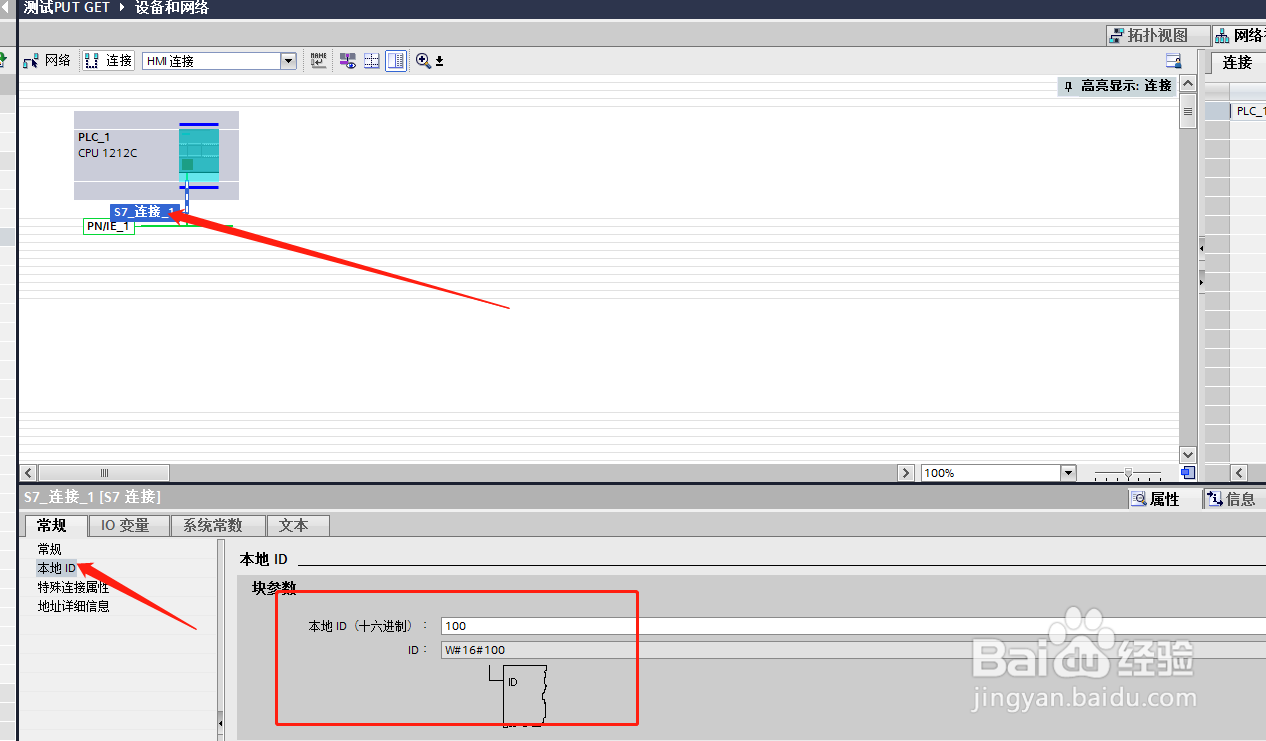Viewport: 1266px width, 741px height.
Task: Select the 连接 tab in right table panel
Action: coord(1237,62)
